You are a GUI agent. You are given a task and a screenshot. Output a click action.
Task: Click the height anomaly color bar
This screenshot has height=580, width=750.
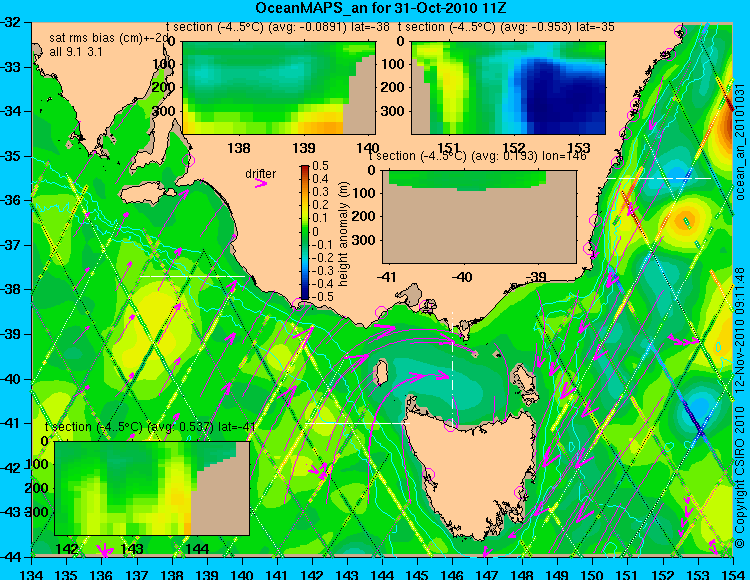pos(305,232)
